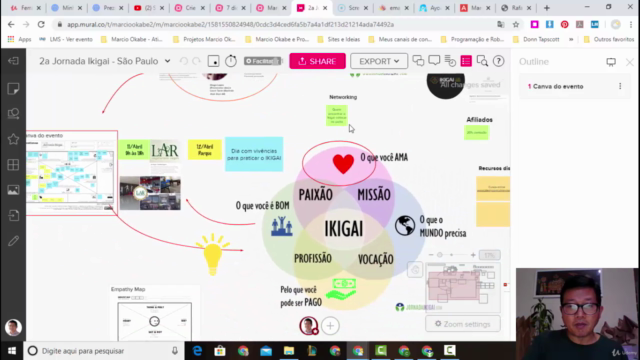This screenshot has width=640, height=360.
Task: Start the timer tool
Action: [231, 61]
